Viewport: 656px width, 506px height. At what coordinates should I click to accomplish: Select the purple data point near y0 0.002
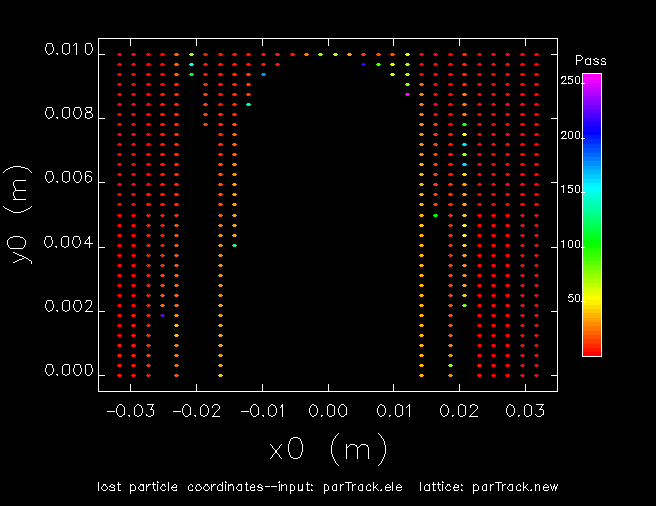point(162,316)
